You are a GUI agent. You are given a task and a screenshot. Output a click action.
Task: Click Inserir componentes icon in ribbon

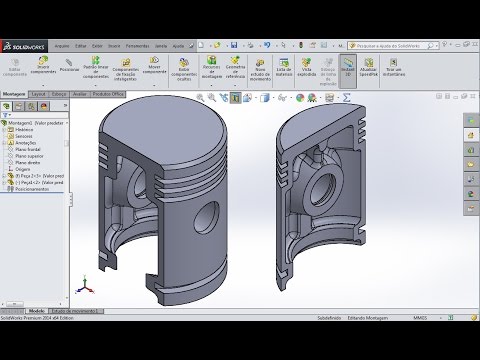pyautogui.click(x=43, y=61)
